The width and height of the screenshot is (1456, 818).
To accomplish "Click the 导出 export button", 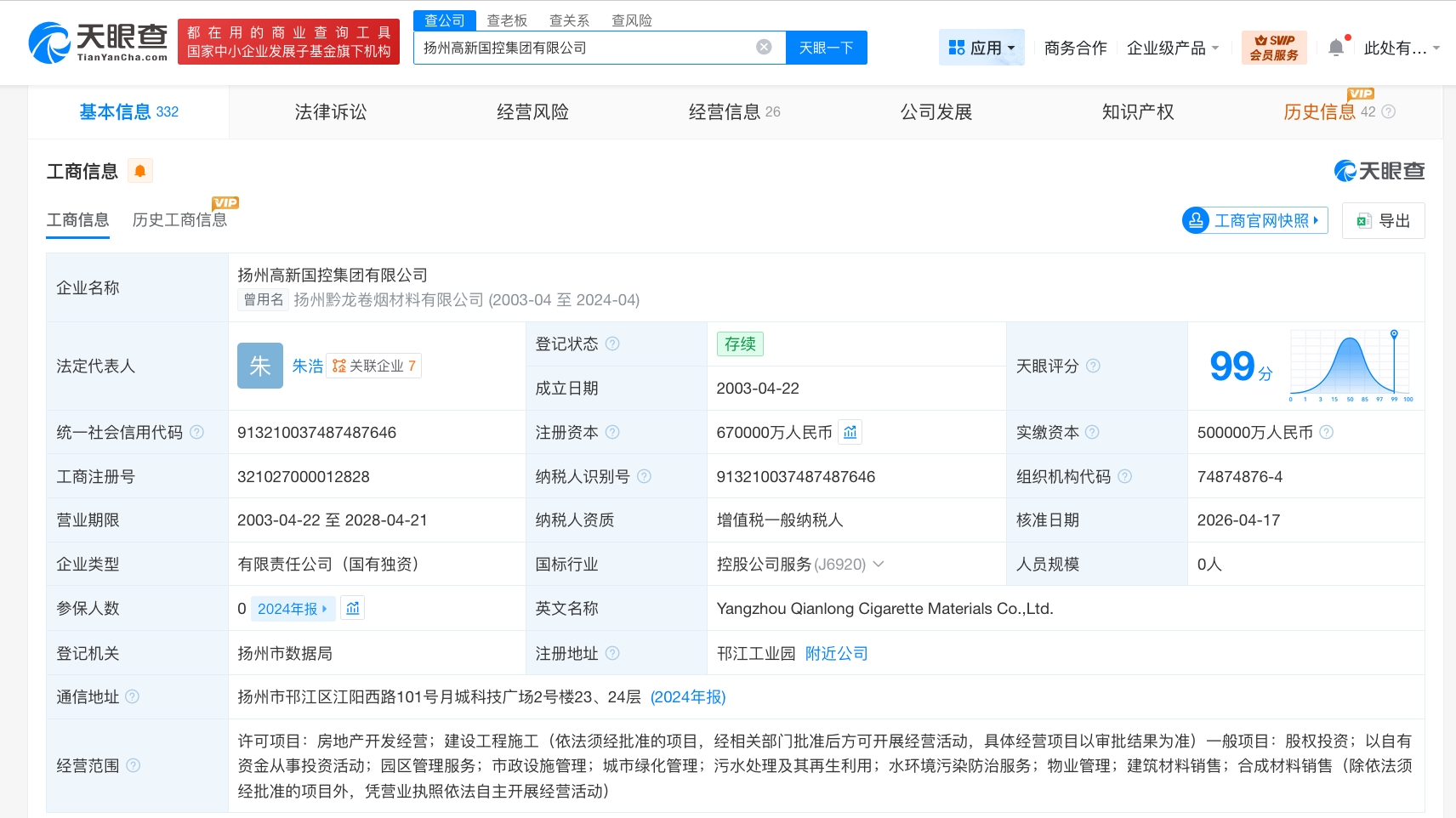I will tap(1383, 221).
